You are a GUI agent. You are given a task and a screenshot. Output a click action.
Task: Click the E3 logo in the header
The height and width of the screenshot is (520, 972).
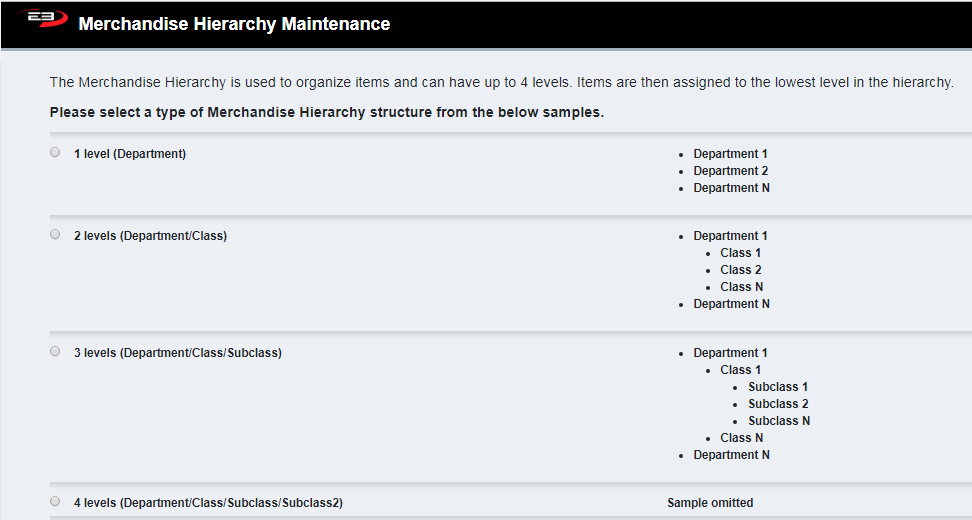(40, 21)
